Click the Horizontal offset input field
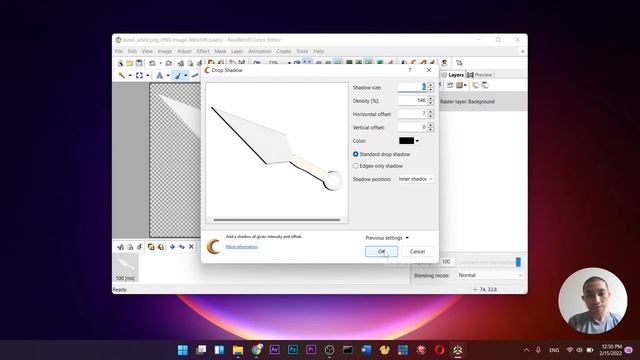The image size is (640, 360). tap(412, 114)
